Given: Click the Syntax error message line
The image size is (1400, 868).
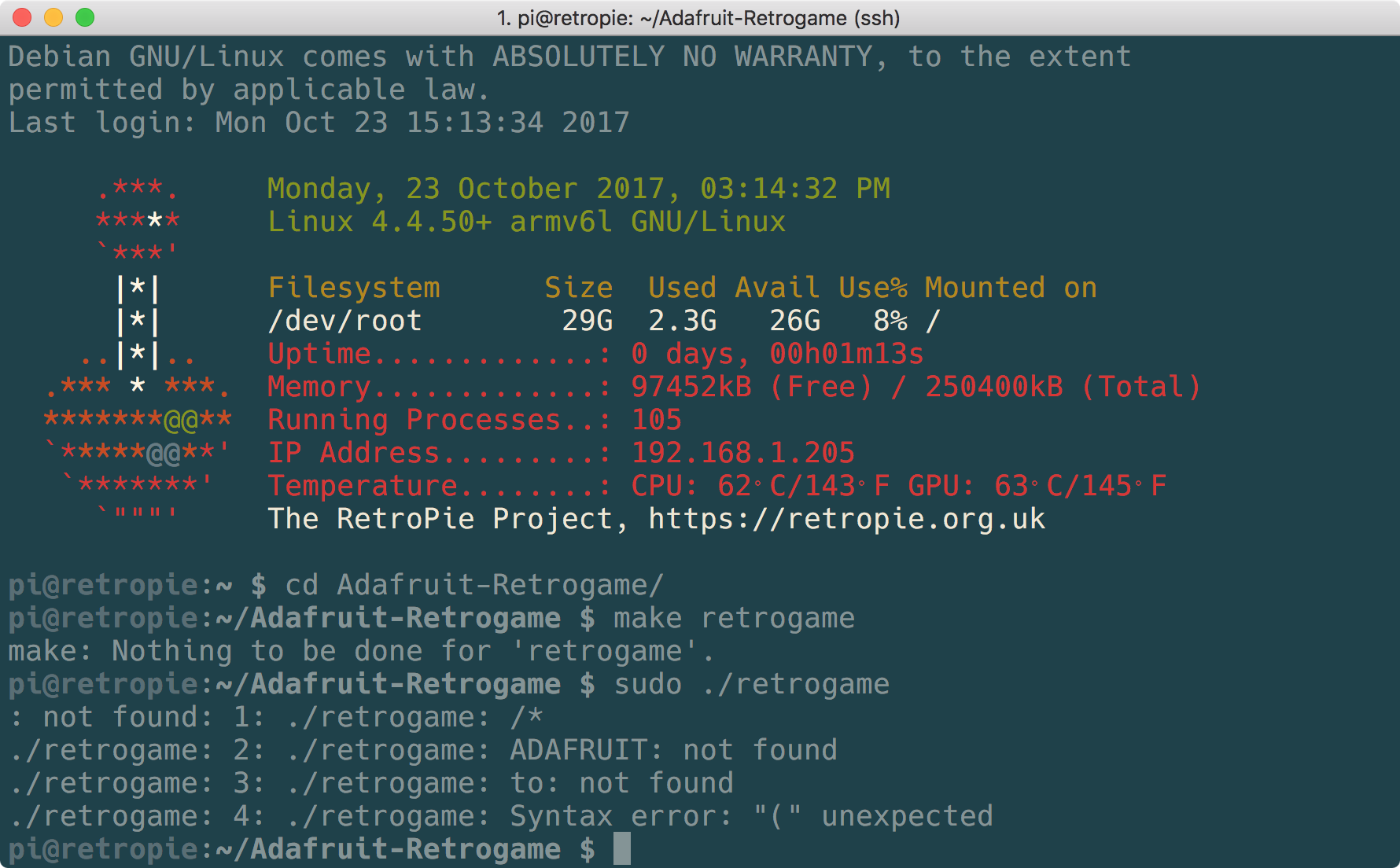Looking at the screenshot, I should coord(501,816).
